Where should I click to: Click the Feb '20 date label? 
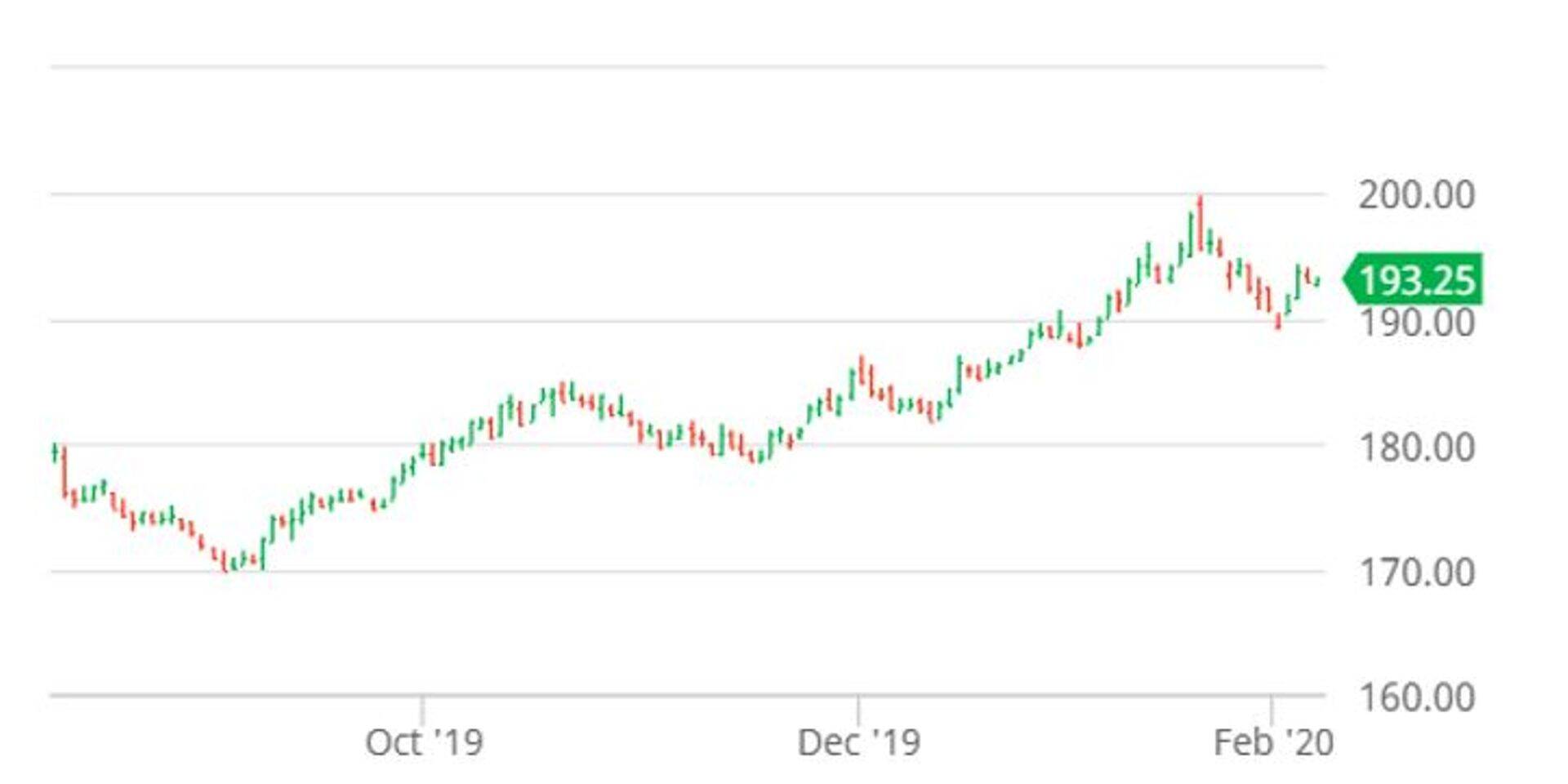[x=1273, y=742]
